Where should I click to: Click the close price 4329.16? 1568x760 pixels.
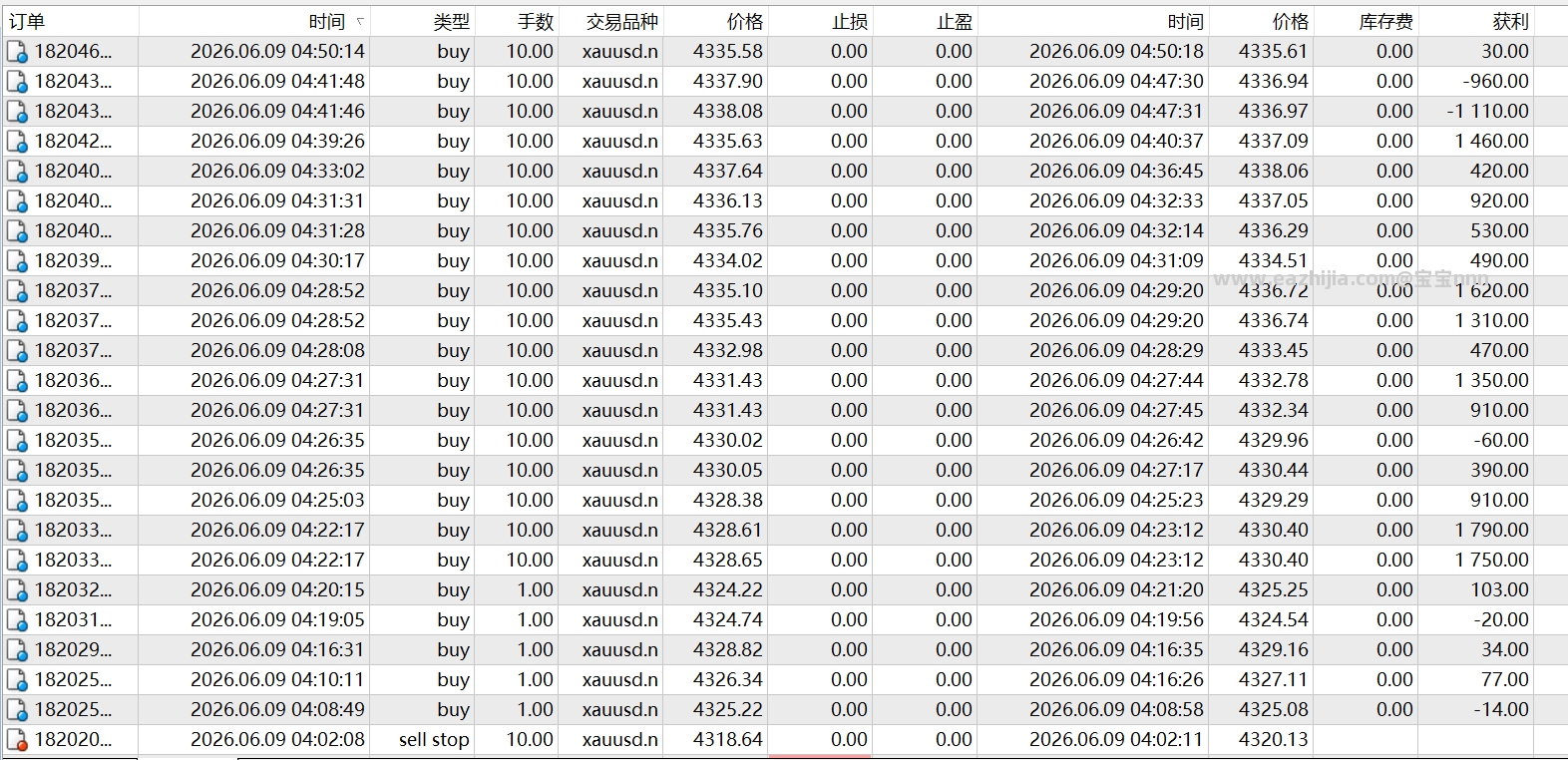coord(1274,650)
